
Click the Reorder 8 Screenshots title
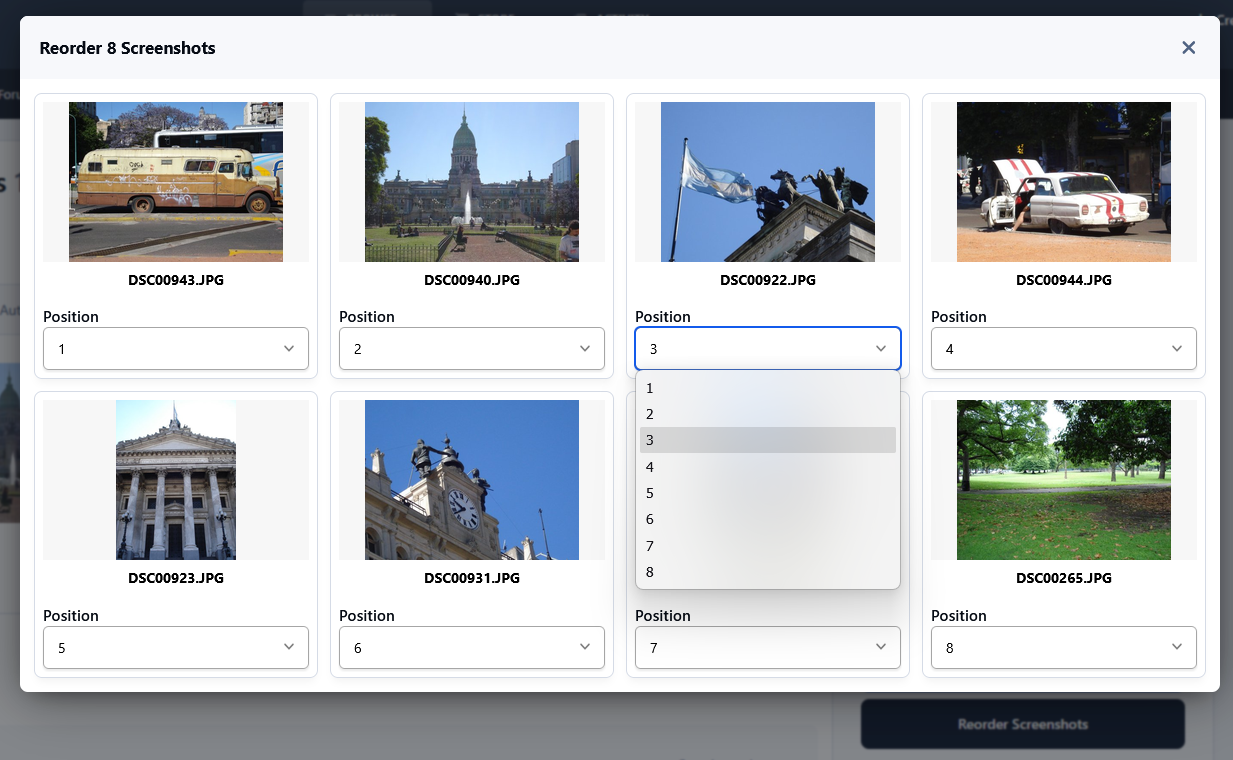click(127, 48)
